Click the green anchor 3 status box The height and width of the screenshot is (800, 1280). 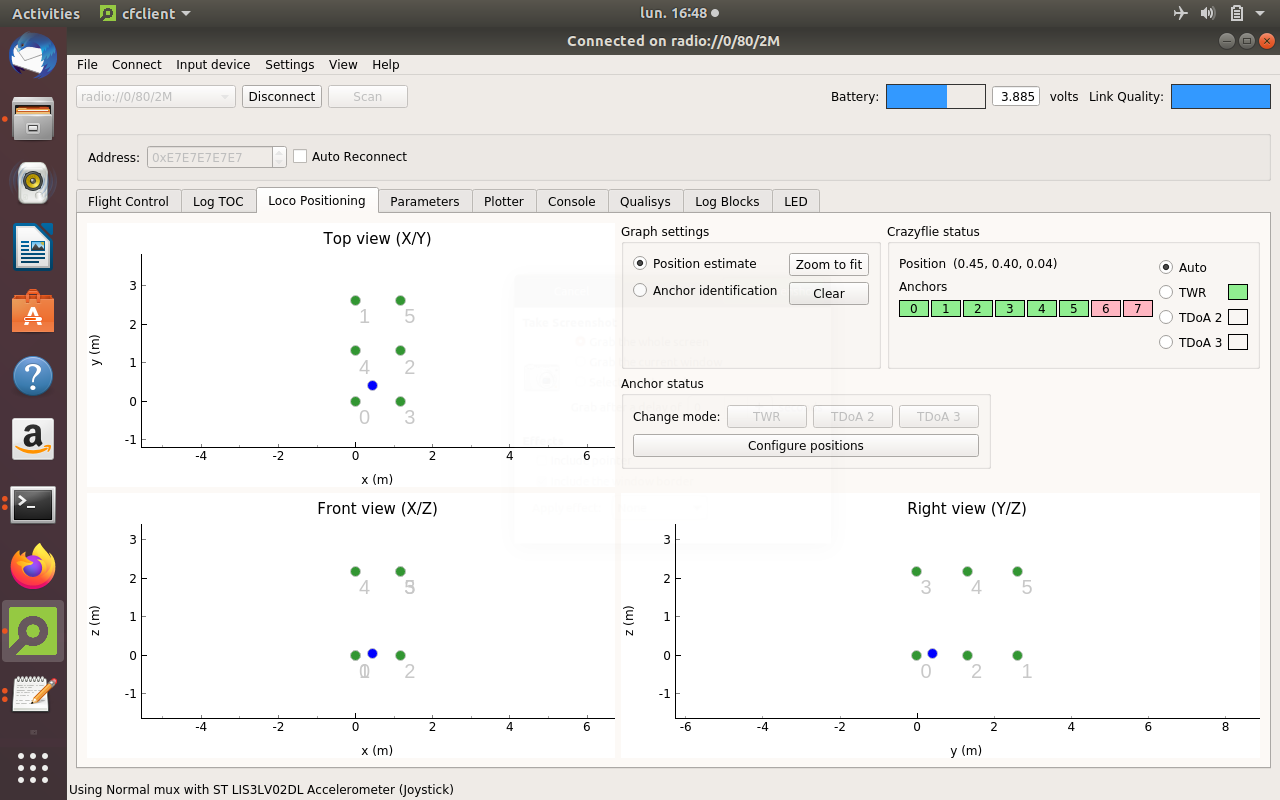(x=1009, y=309)
